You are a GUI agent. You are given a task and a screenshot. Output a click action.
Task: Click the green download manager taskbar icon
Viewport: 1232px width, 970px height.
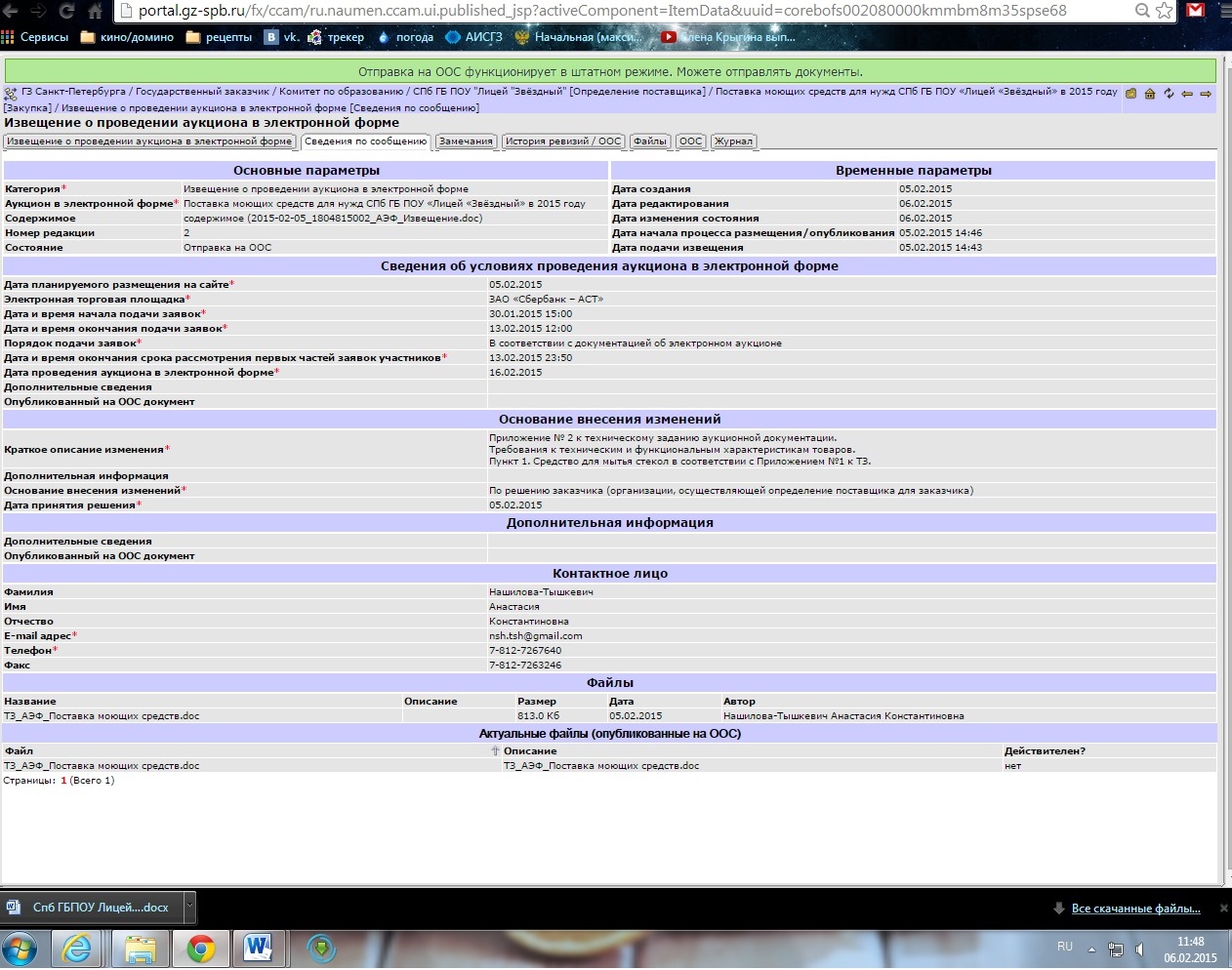click(x=321, y=948)
